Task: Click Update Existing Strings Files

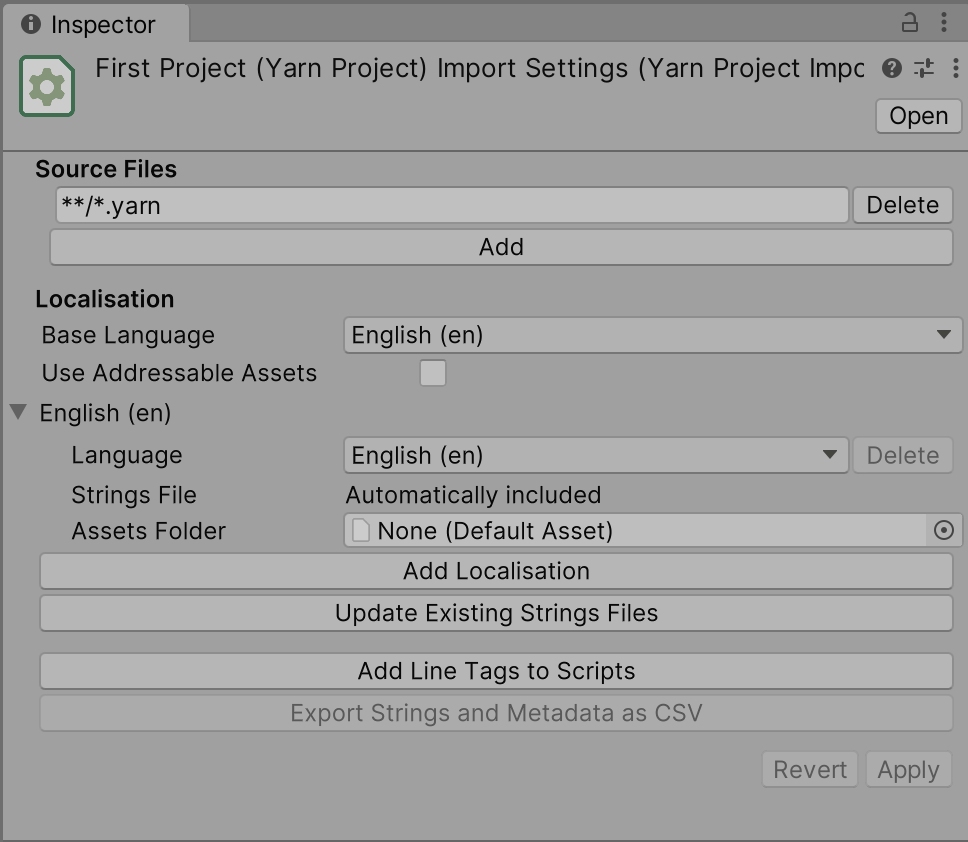Action: click(496, 613)
